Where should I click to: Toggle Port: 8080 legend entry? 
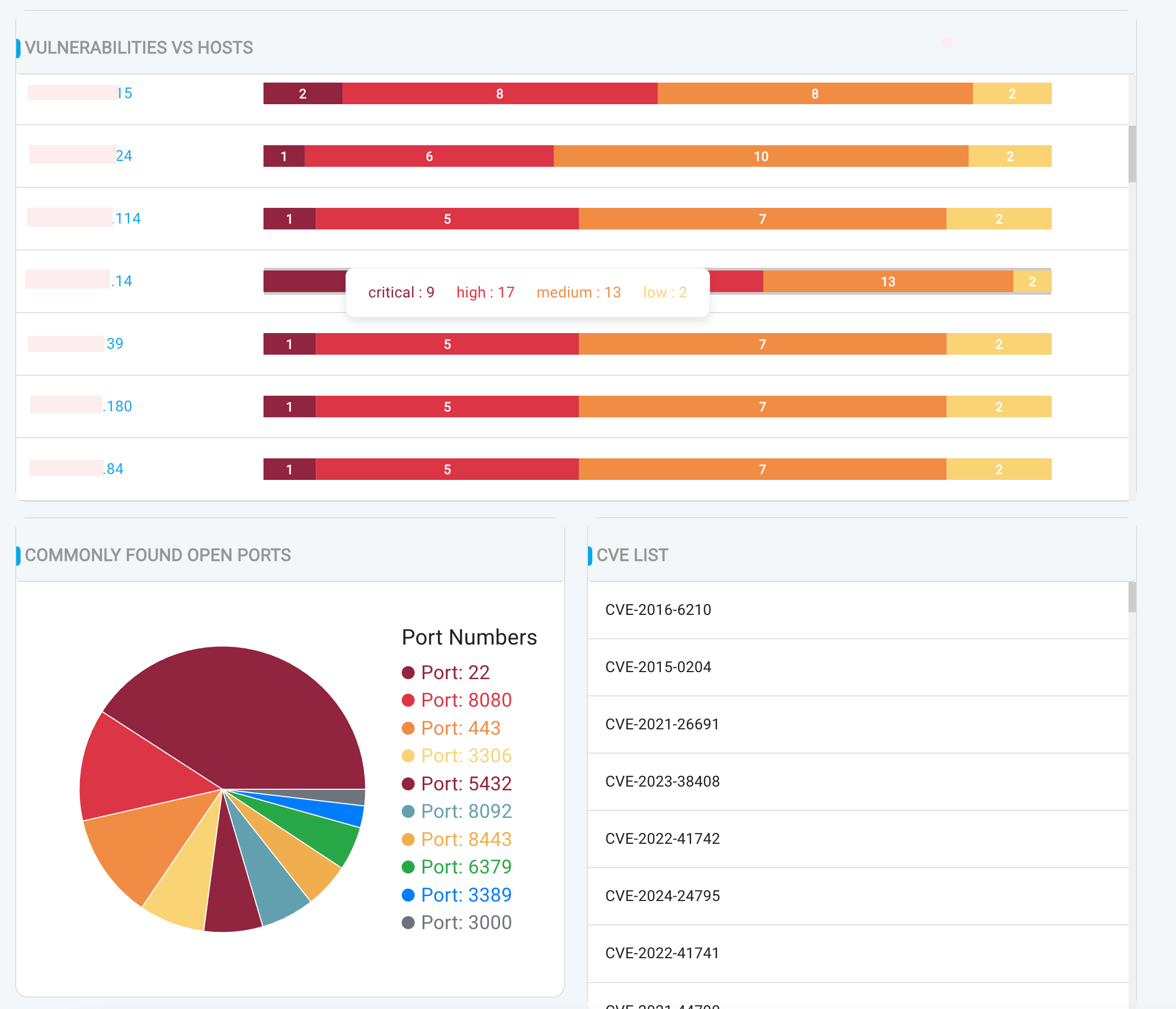point(465,700)
